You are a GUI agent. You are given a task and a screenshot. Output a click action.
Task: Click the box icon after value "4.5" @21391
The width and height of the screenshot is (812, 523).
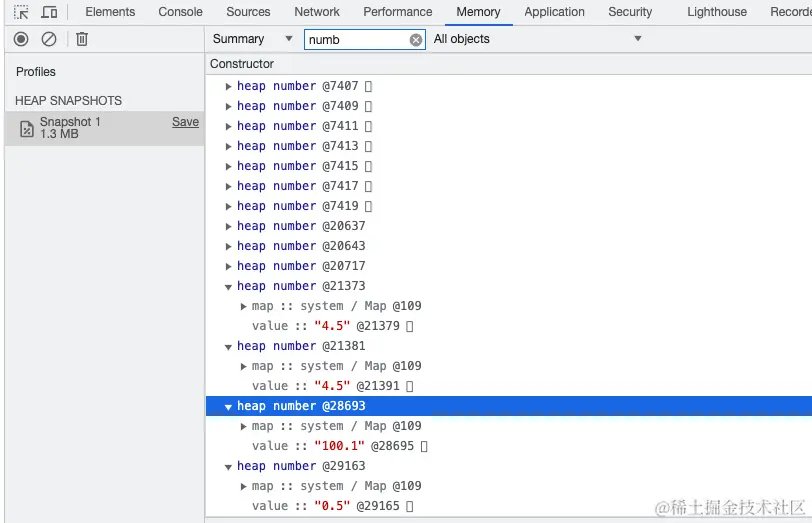tap(410, 387)
